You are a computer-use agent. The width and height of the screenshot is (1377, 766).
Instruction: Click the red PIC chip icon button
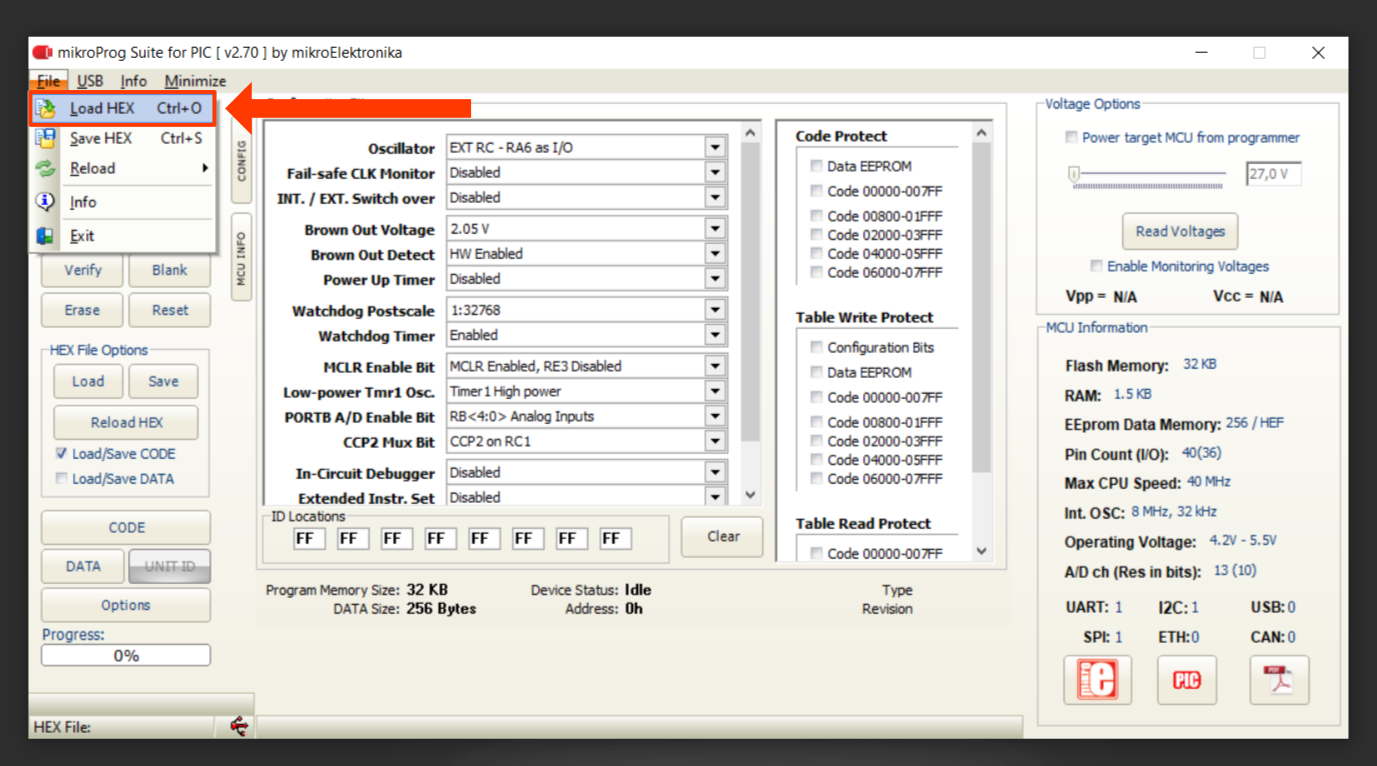tap(1186, 680)
